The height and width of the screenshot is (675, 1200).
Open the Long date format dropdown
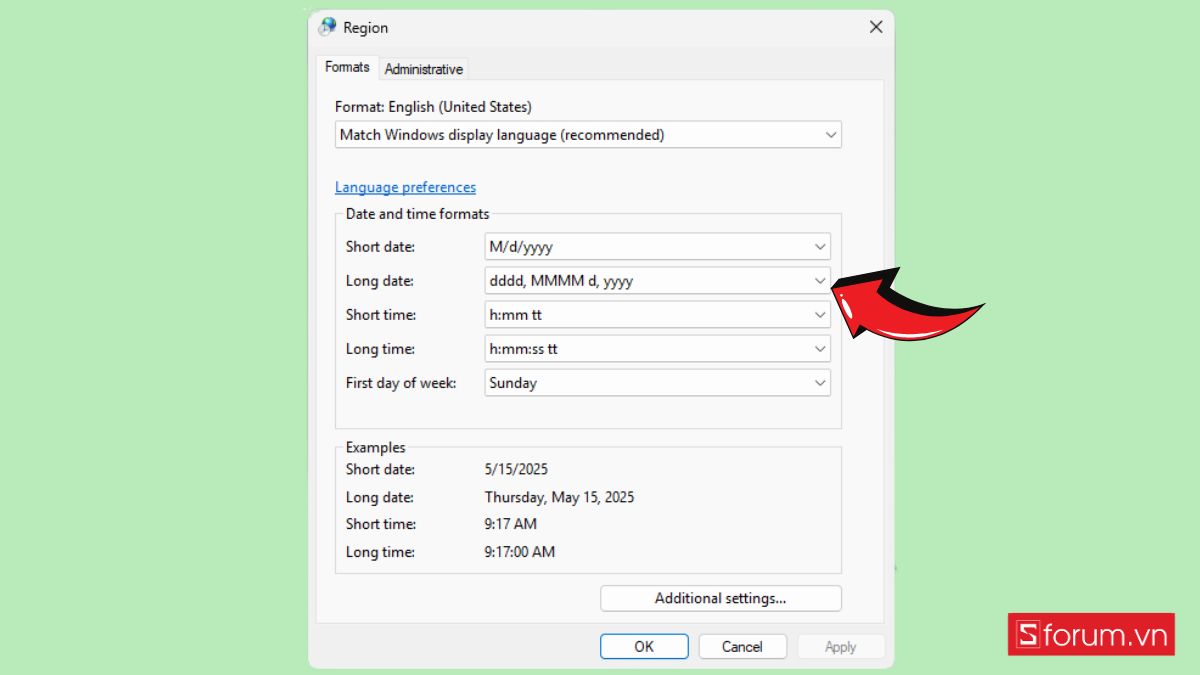657,281
